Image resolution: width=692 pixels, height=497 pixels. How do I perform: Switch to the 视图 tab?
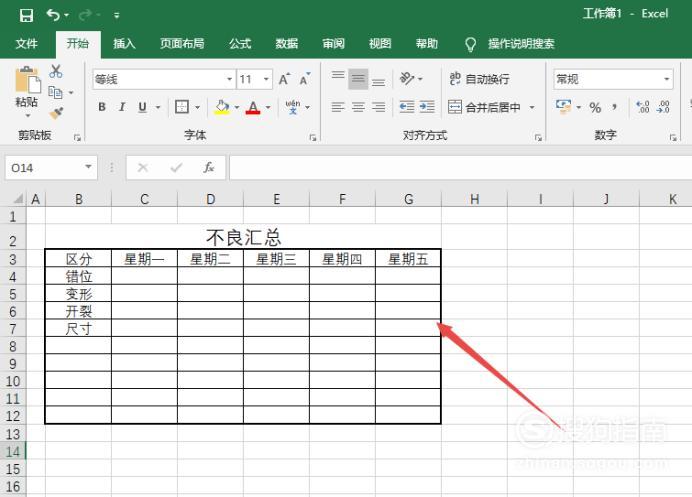click(x=380, y=43)
